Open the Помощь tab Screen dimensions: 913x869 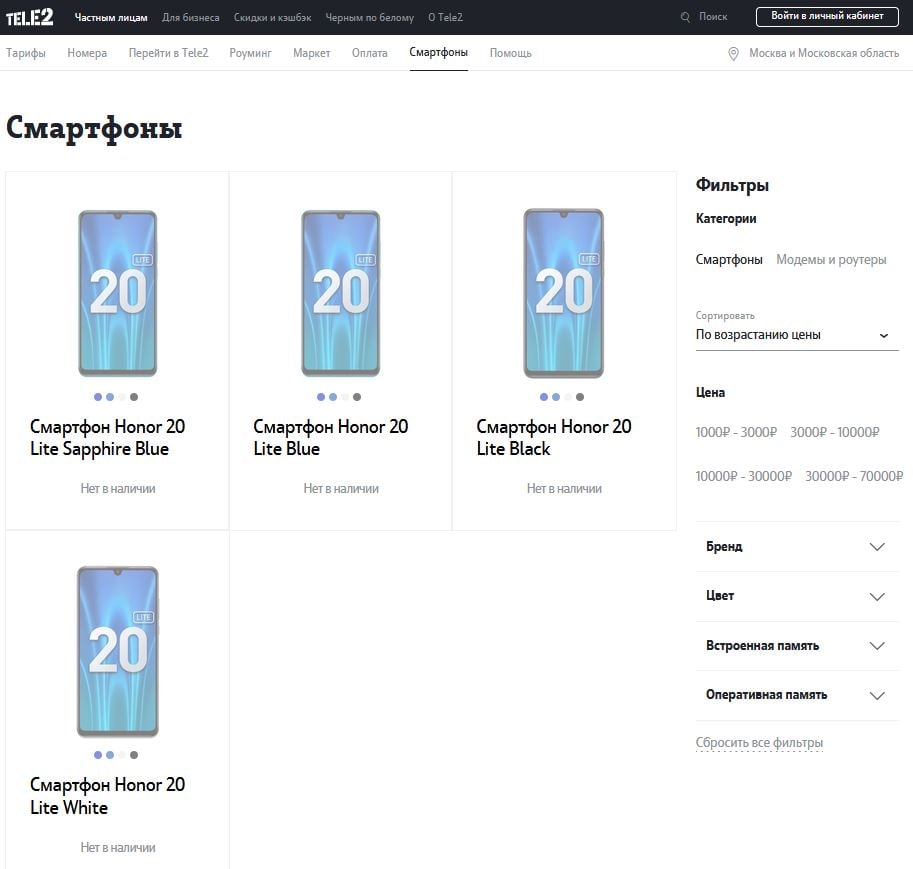click(511, 53)
